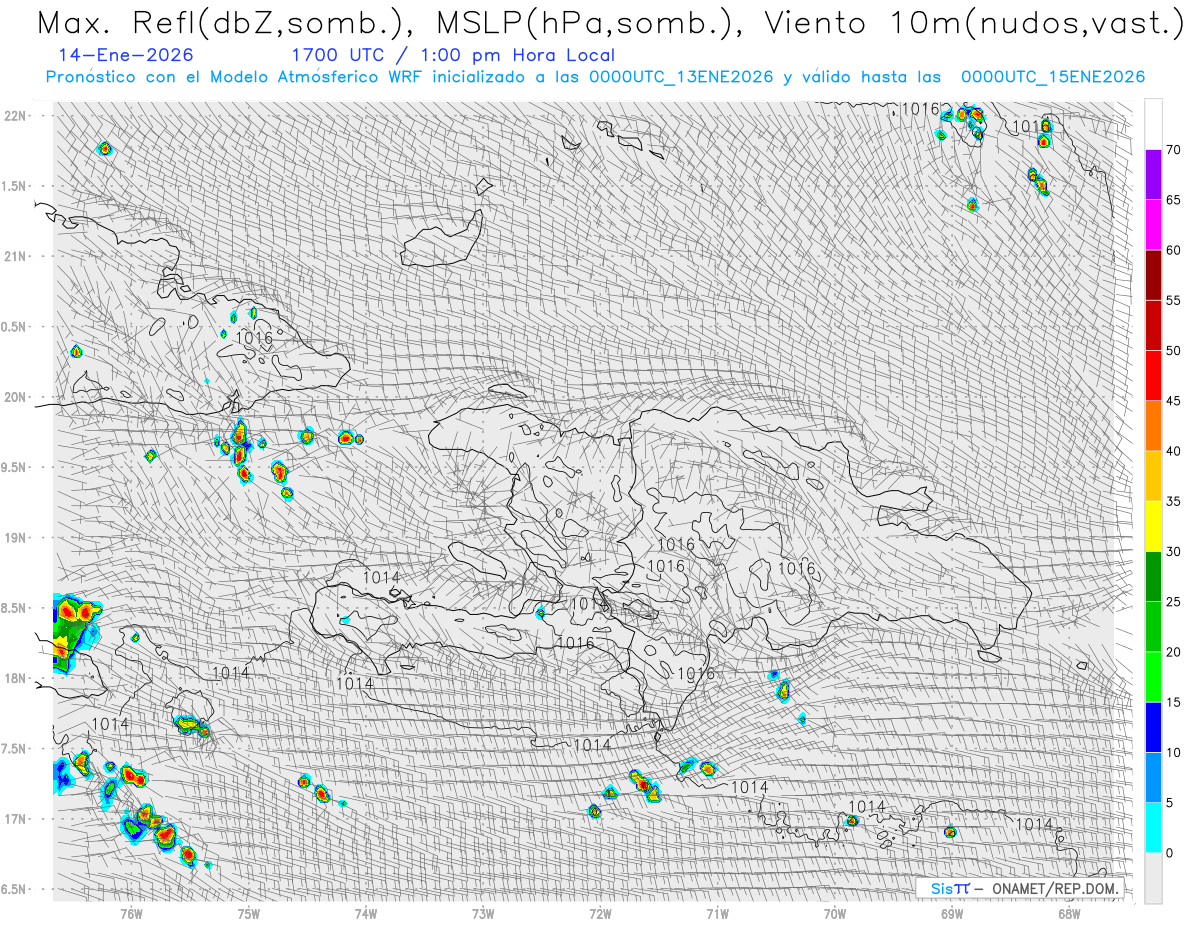Select the bright green 15-20 dBZ swatch
Screen dimensions: 1200x927
pos(1153,677)
